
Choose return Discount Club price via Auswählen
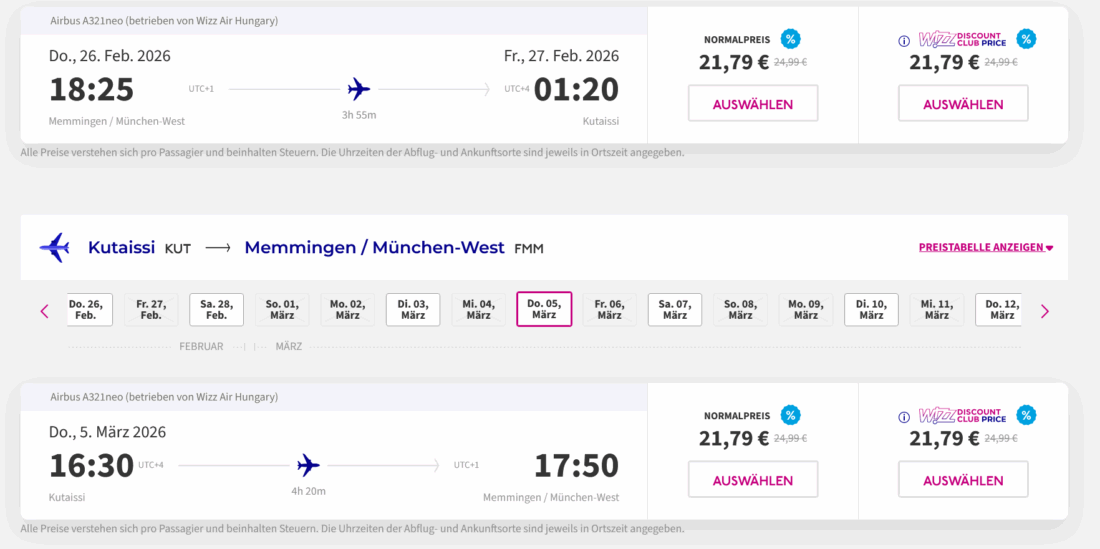[963, 480]
